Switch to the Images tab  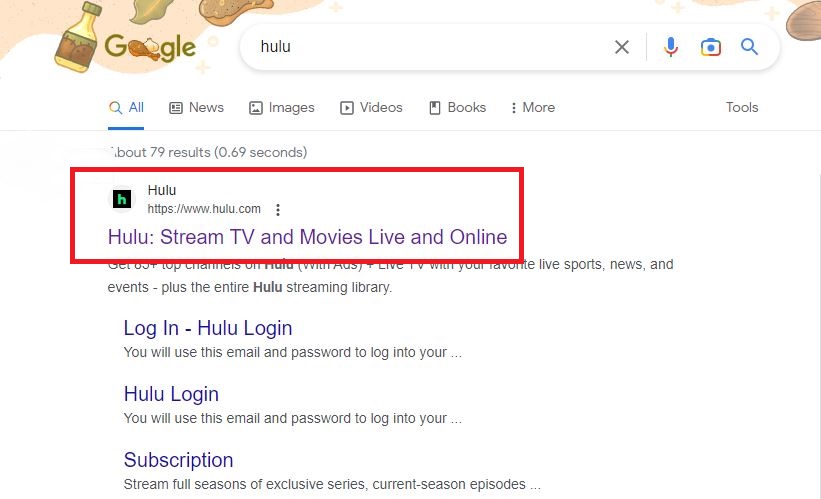tap(282, 107)
